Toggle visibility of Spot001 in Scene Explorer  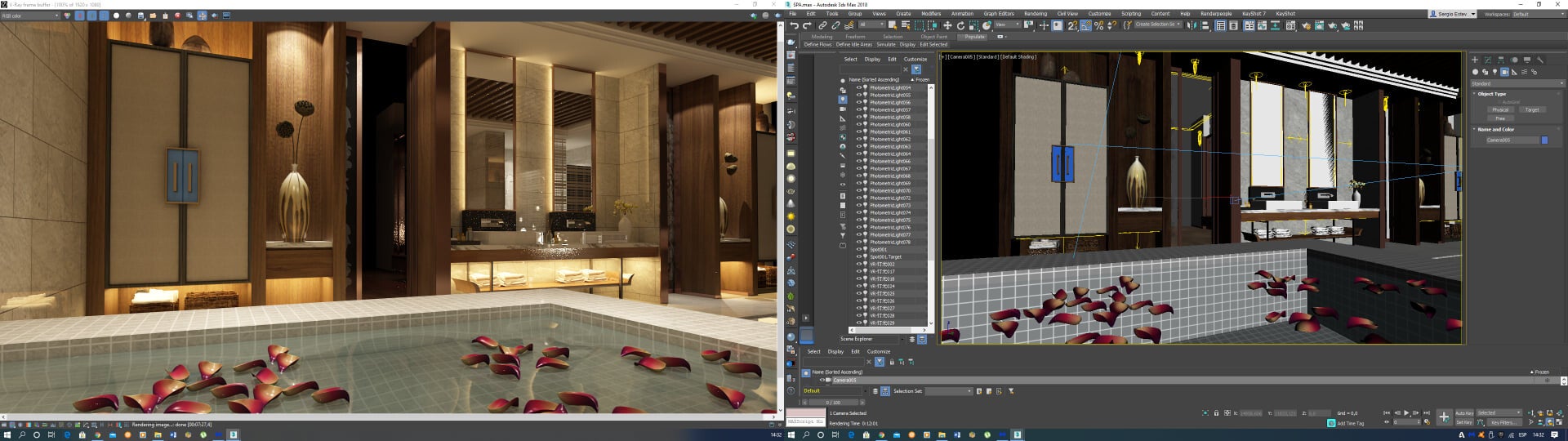(858, 249)
